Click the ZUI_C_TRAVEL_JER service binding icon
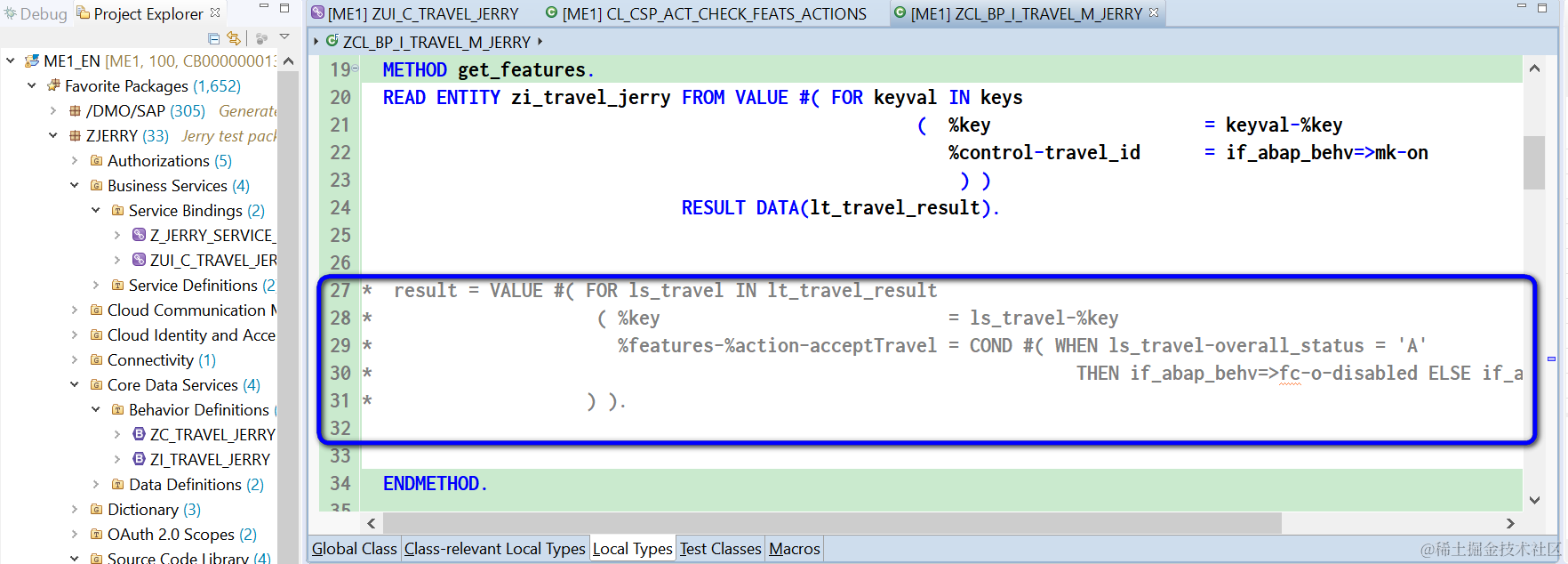Screen dimensions: 1568x564 pos(139,260)
